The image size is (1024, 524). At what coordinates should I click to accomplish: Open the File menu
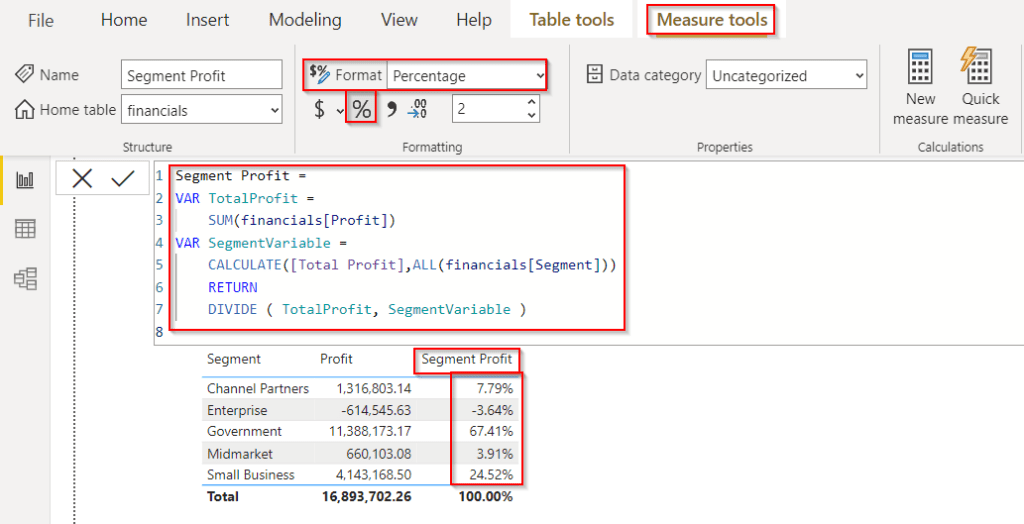40,20
